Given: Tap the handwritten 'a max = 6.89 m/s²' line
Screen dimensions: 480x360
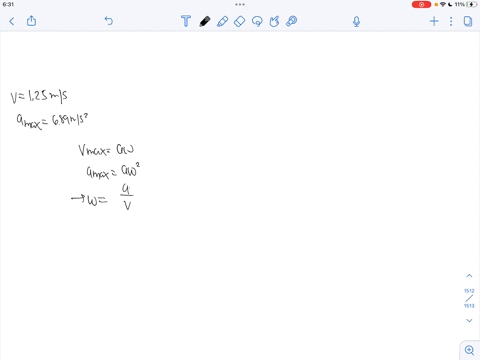Looking at the screenshot, I should [52, 121].
